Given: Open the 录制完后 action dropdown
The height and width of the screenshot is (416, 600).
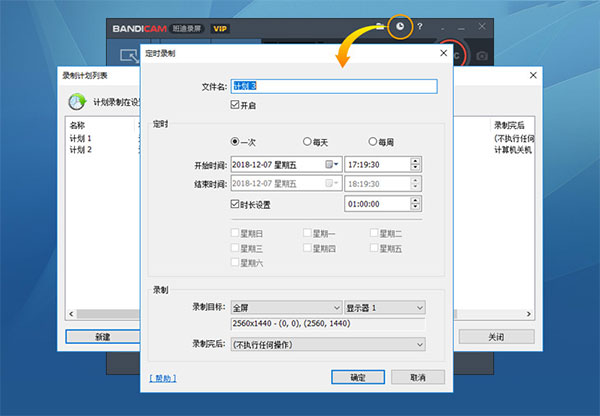Looking at the screenshot, I should 328,344.
